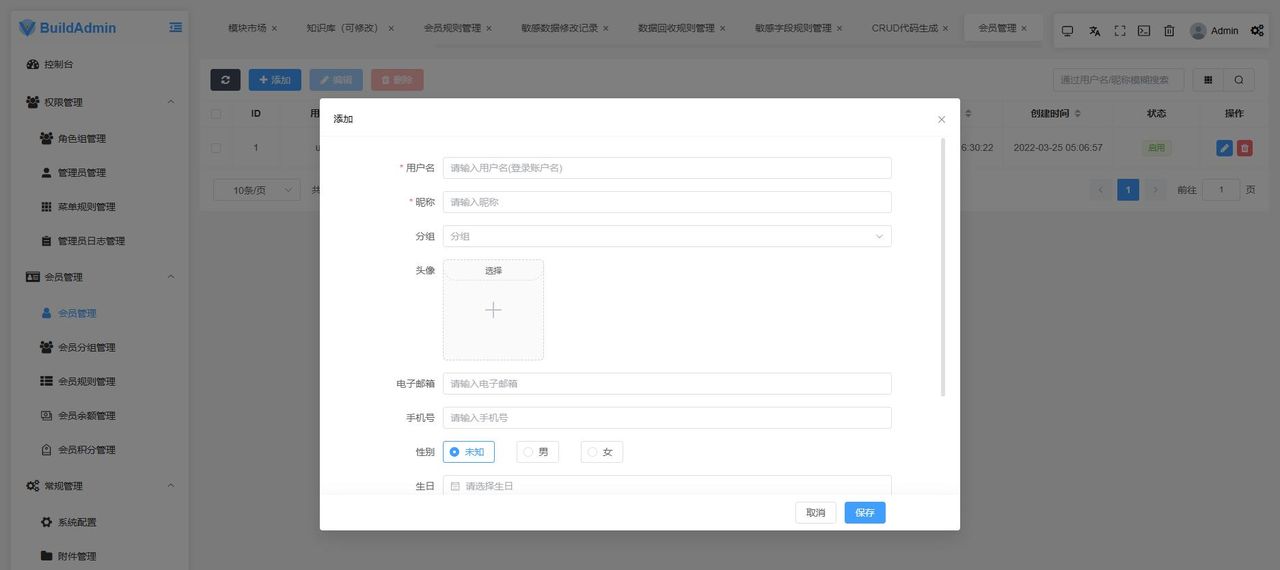Click the 手机号 input field
This screenshot has width=1280, height=570.
[x=667, y=418]
